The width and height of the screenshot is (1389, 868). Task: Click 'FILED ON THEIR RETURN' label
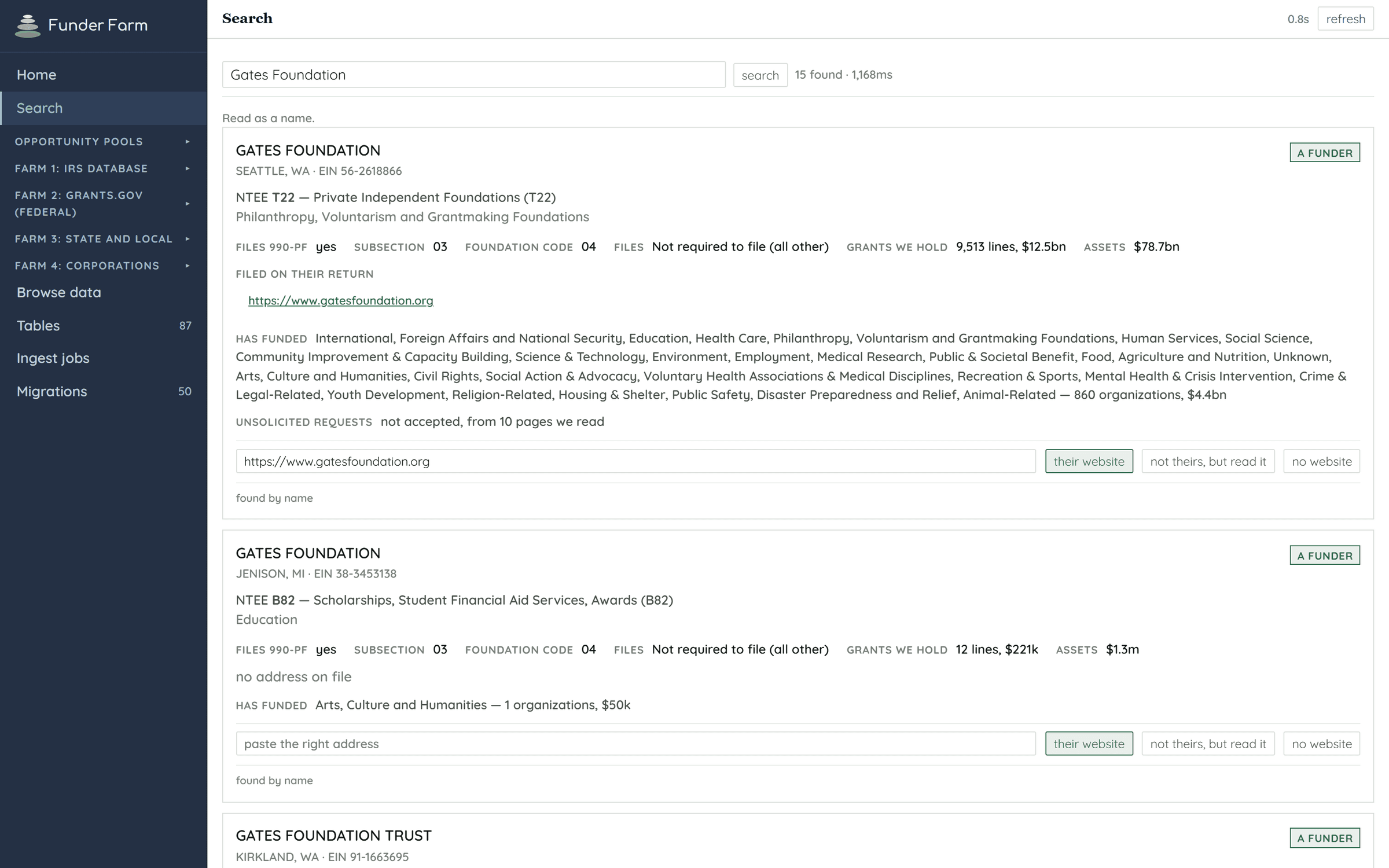click(x=304, y=274)
